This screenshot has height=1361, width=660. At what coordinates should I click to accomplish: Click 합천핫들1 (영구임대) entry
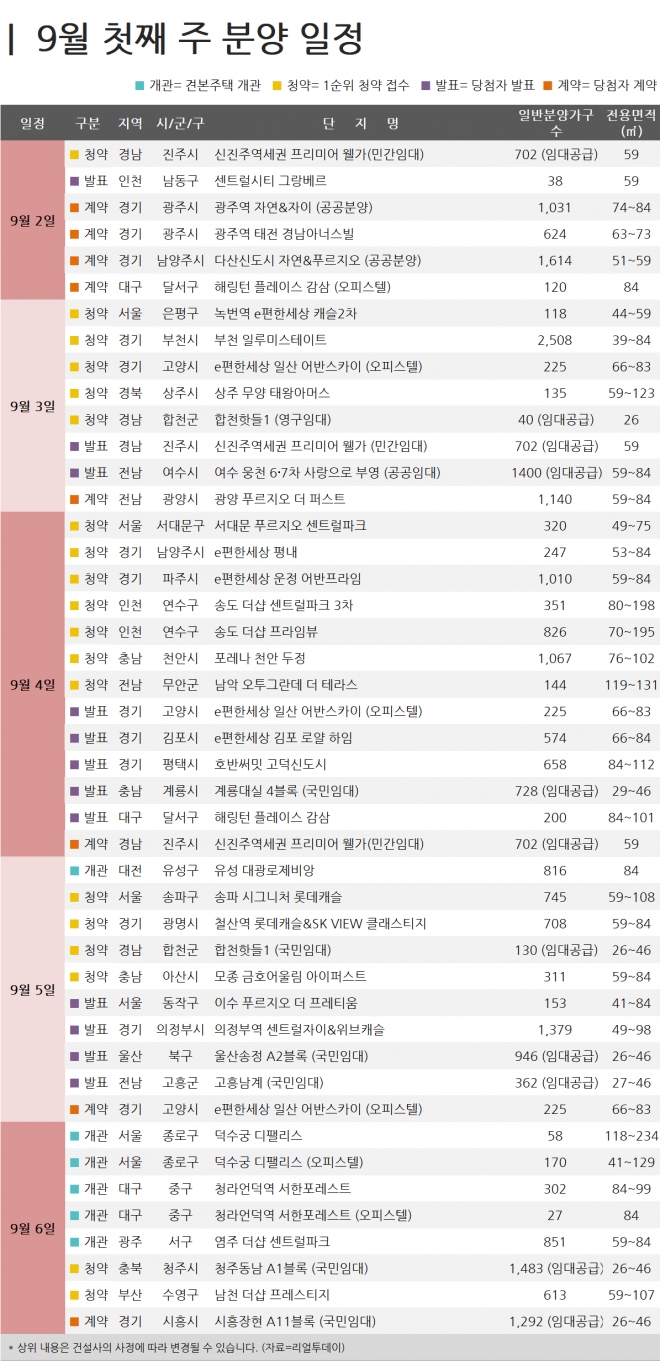tap(272, 419)
